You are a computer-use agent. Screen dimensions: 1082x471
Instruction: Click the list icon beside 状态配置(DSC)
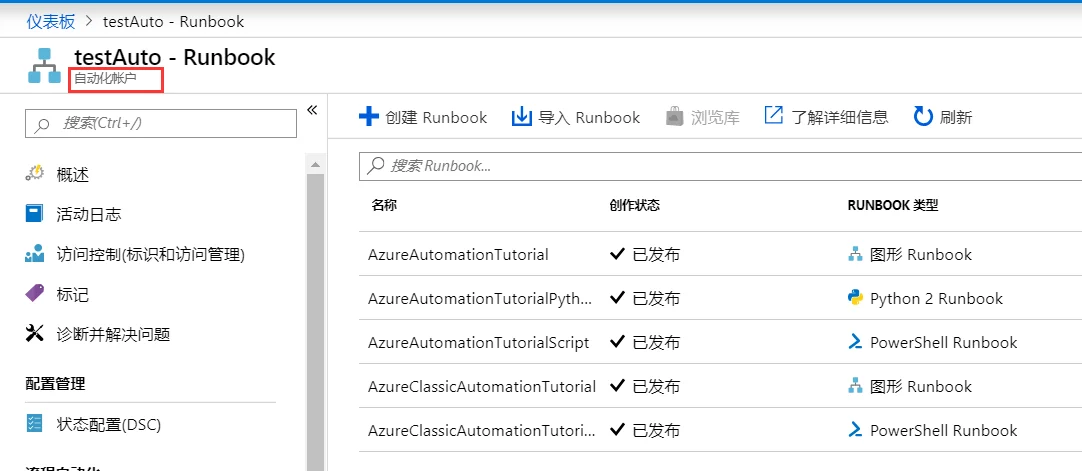pyautogui.click(x=34, y=423)
